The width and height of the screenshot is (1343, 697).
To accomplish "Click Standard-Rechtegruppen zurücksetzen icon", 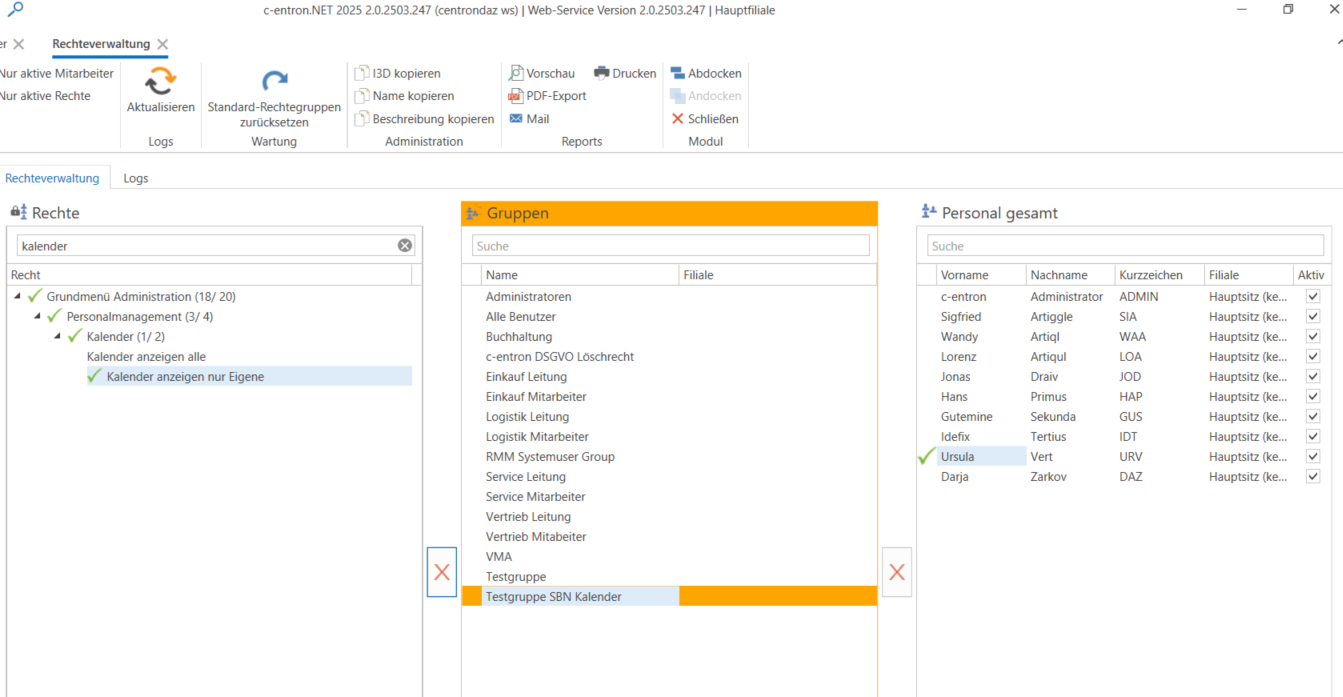I will pos(274,82).
